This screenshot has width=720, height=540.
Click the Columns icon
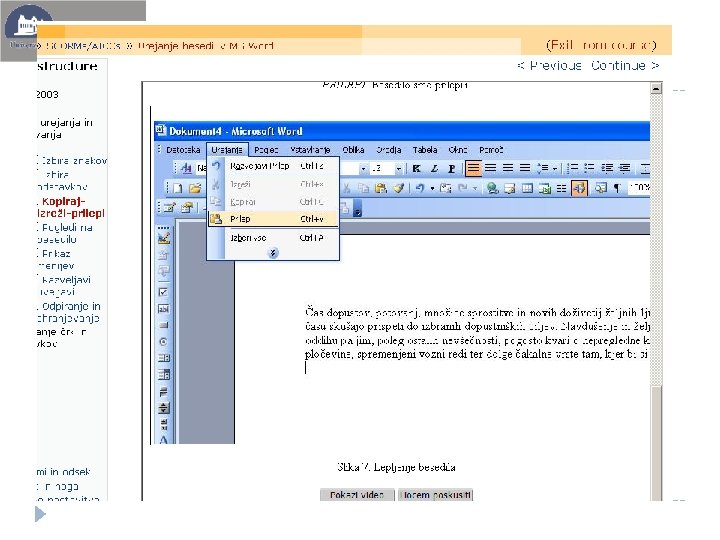(561, 188)
